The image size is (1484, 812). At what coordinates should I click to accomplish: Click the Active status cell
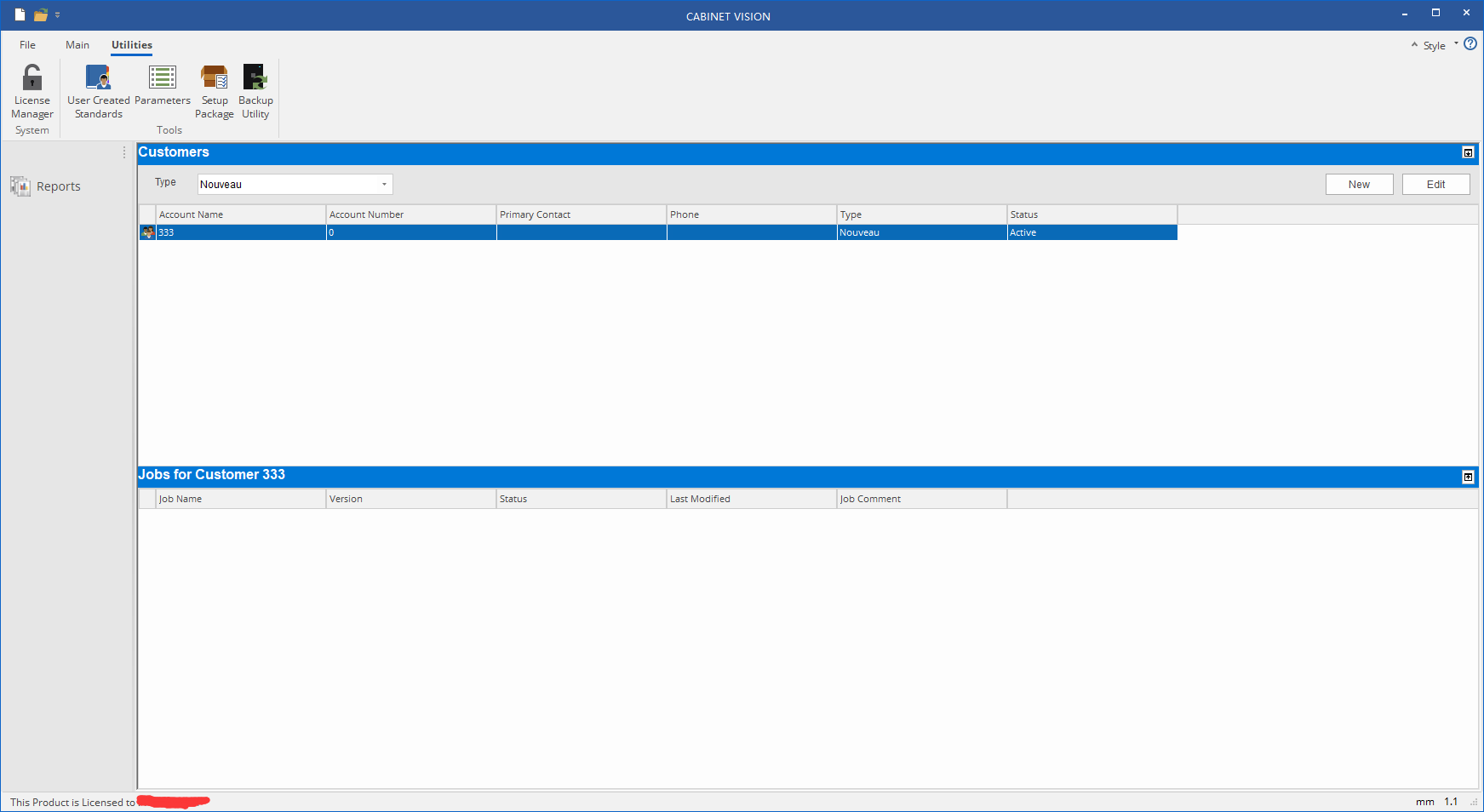click(1092, 232)
